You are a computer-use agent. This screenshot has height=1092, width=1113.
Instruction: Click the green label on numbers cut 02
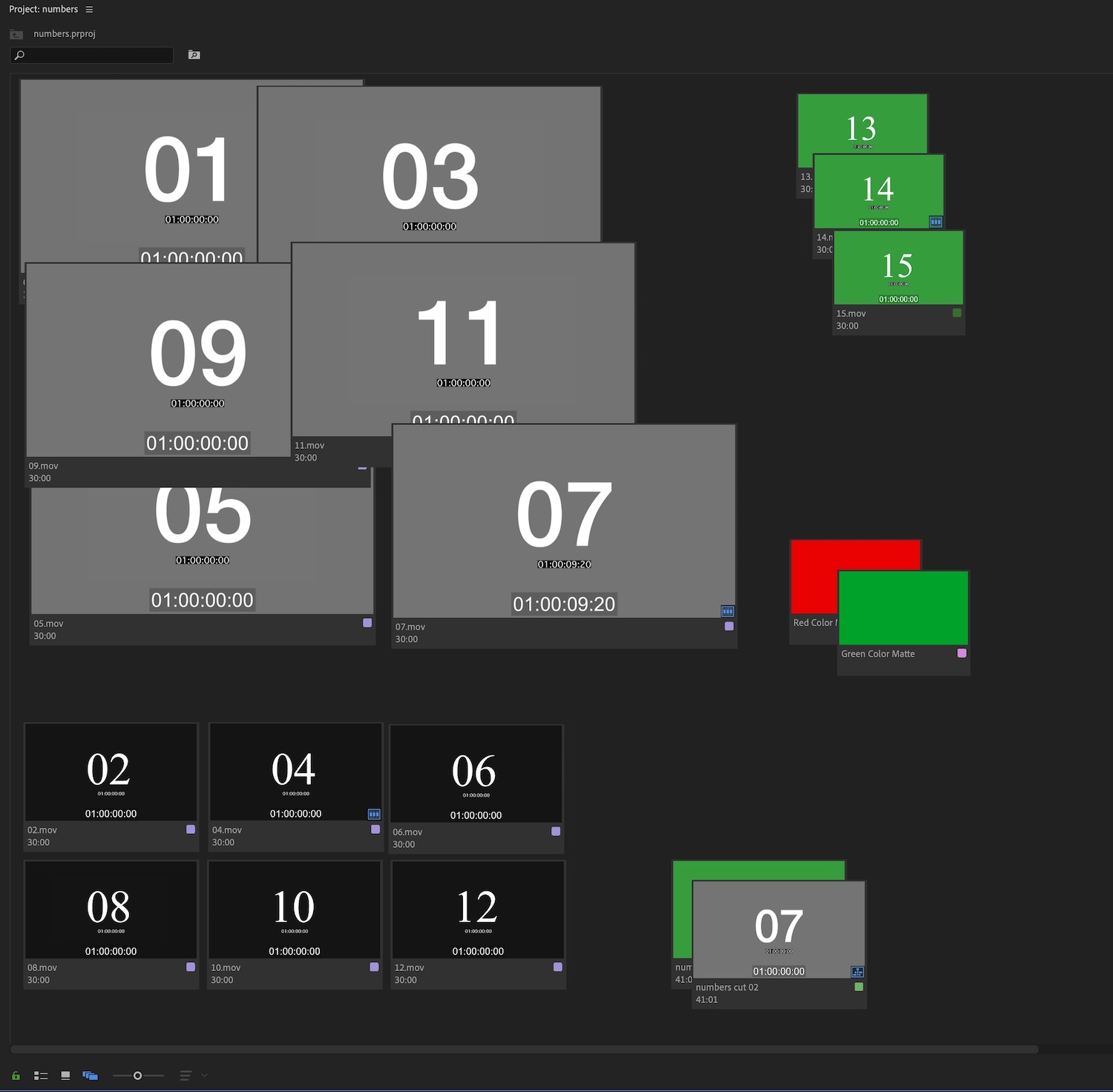coord(859,987)
